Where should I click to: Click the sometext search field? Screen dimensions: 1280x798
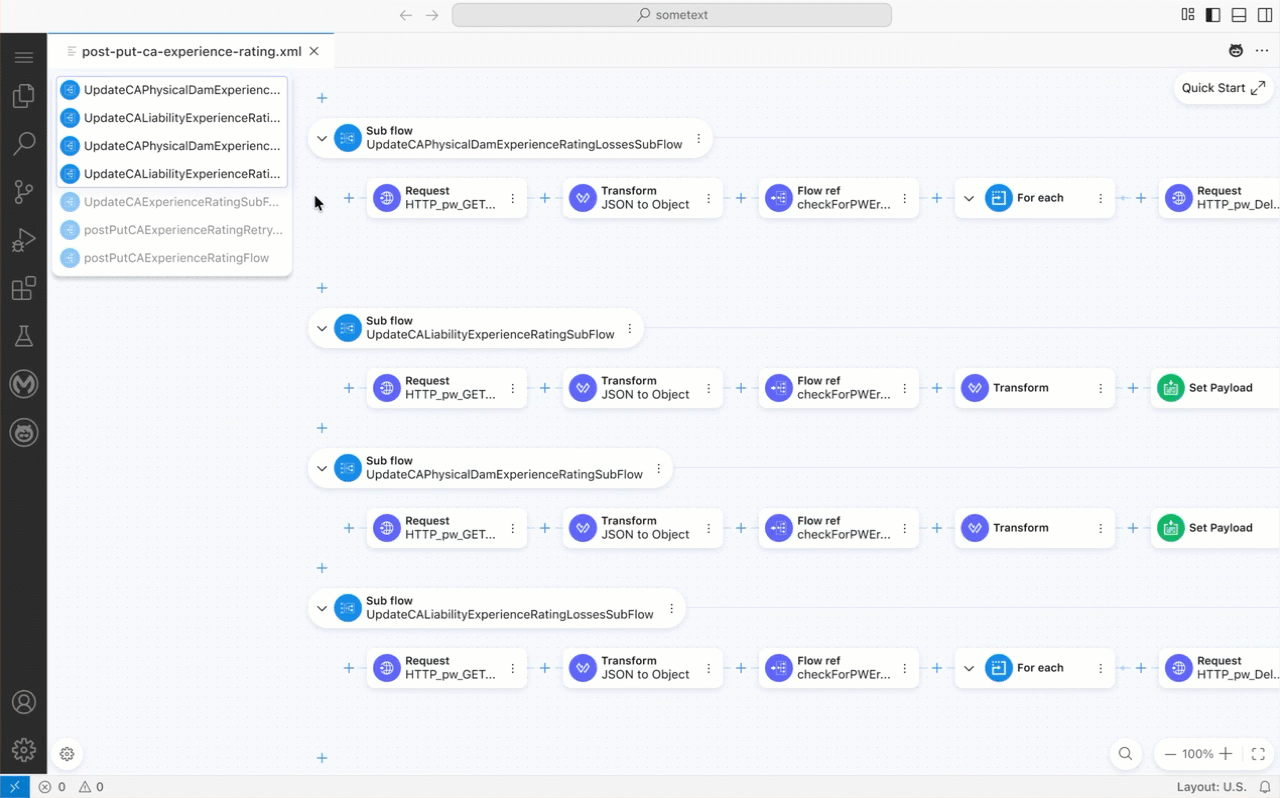671,15
